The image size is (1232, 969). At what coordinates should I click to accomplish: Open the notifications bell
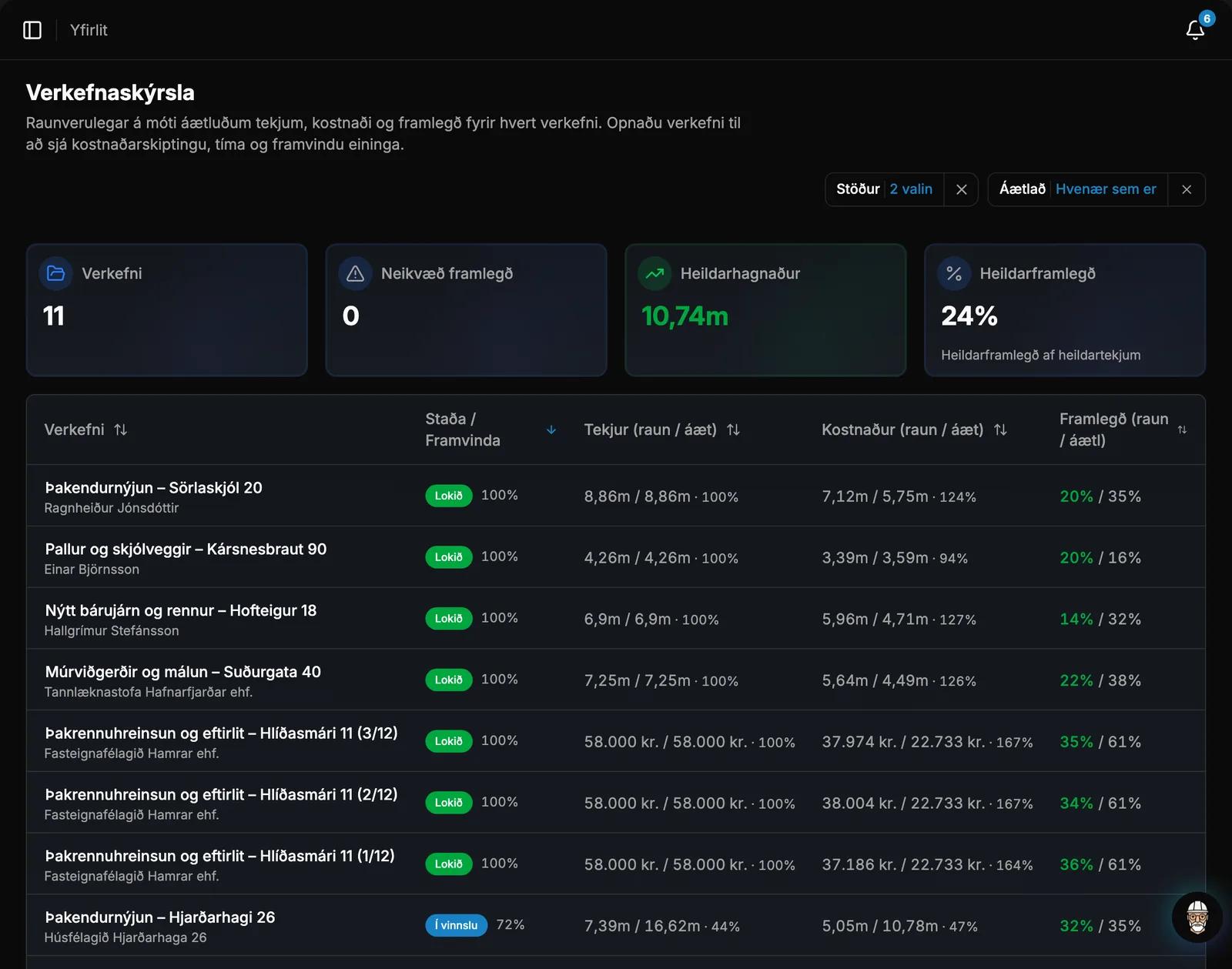[1195, 30]
